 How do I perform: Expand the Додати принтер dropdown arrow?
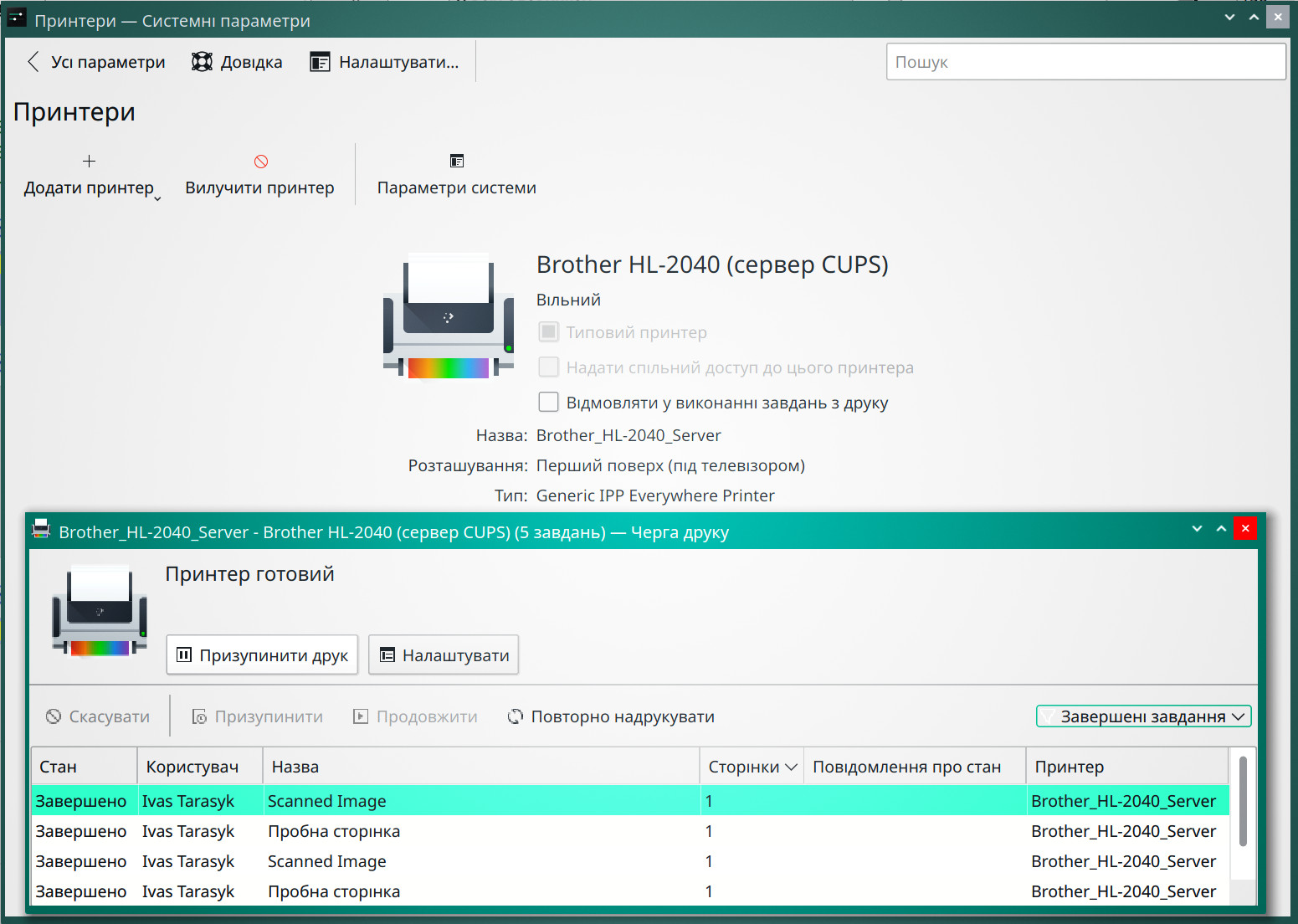coord(157,198)
